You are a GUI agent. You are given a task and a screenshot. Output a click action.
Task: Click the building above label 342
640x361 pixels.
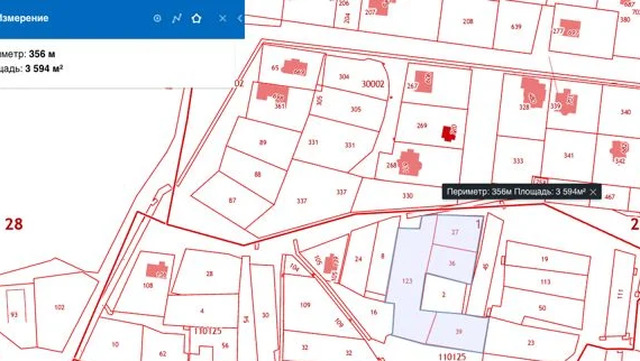[620, 149]
